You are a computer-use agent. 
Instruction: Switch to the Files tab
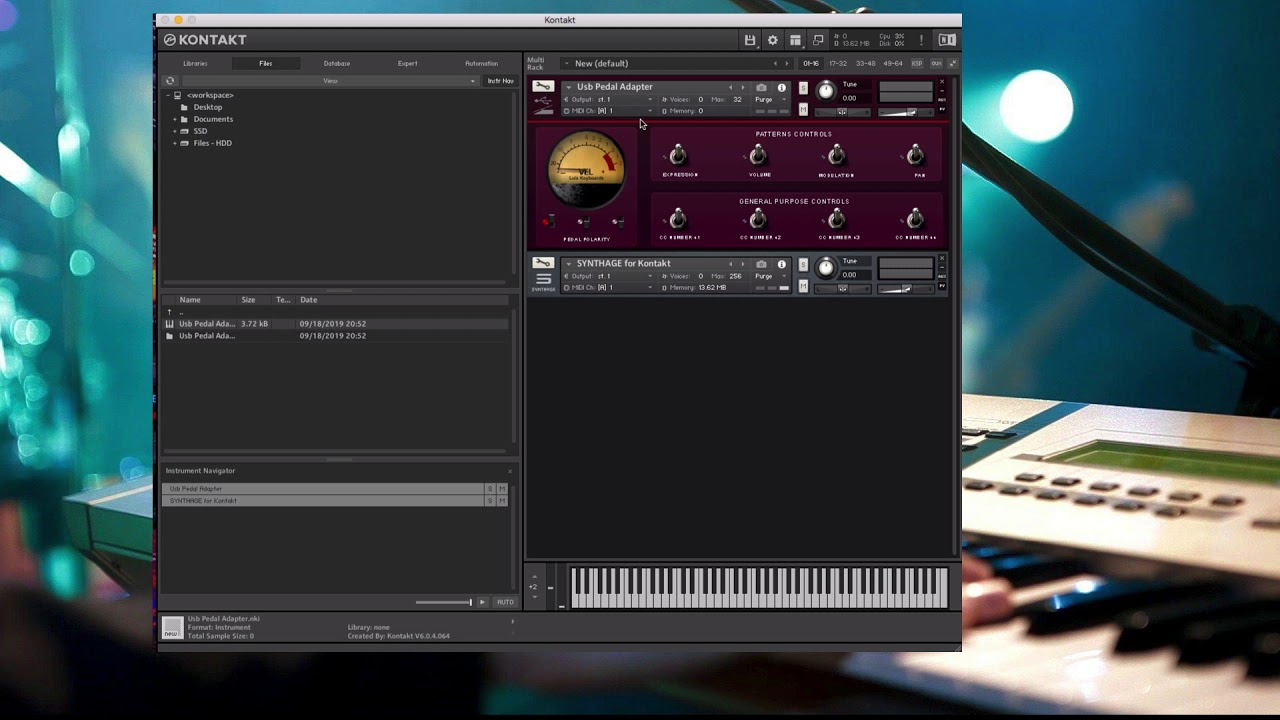(265, 63)
